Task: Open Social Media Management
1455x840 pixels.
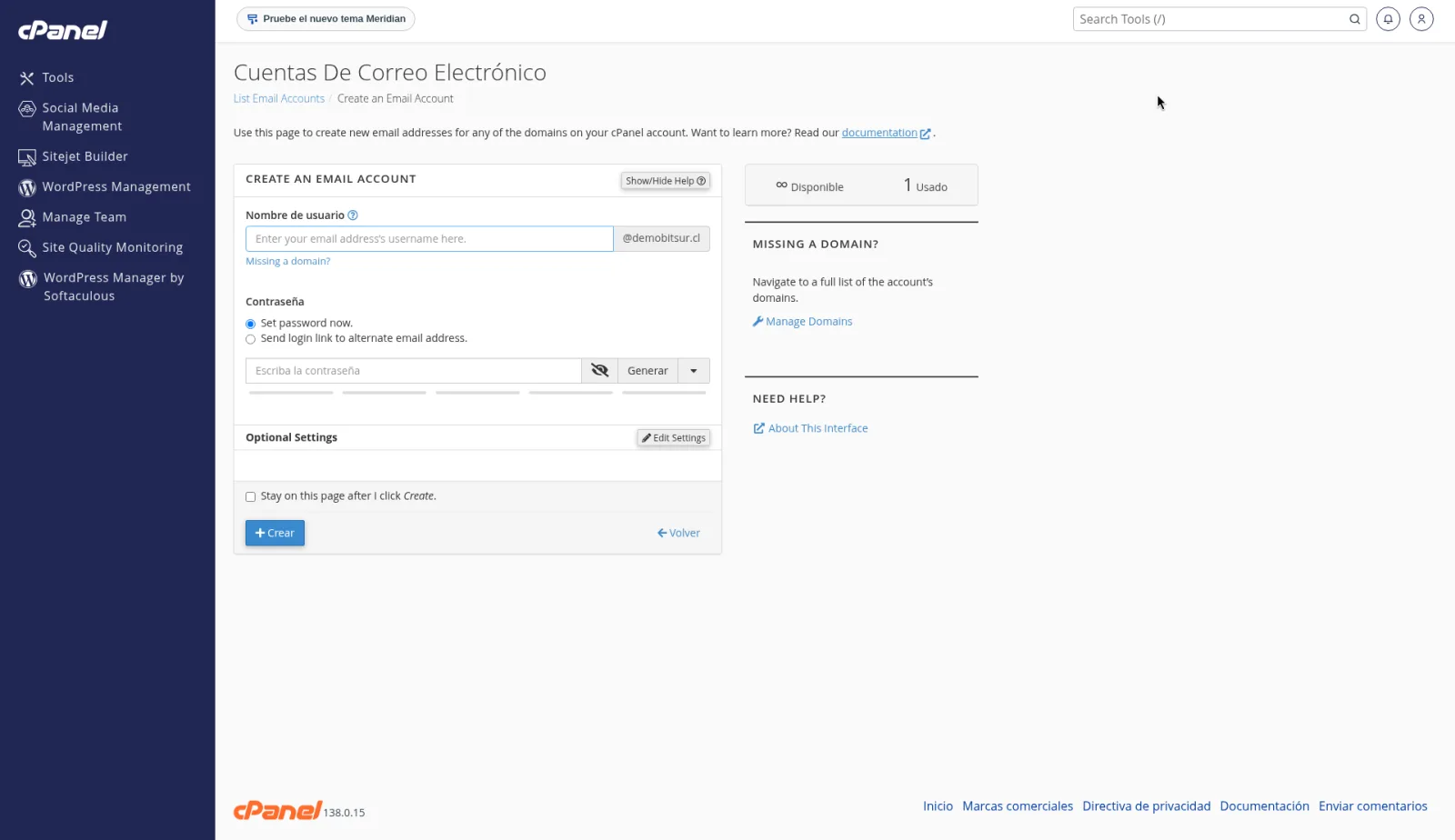Action: coord(82,117)
